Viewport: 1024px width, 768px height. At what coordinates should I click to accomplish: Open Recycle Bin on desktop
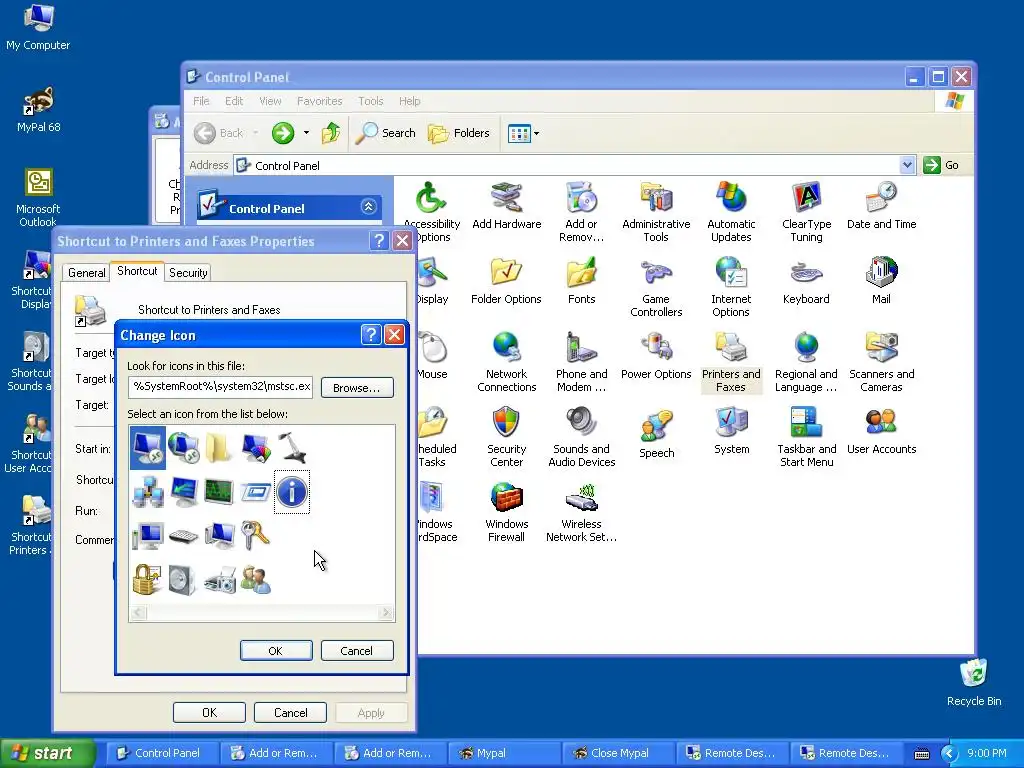tap(974, 683)
